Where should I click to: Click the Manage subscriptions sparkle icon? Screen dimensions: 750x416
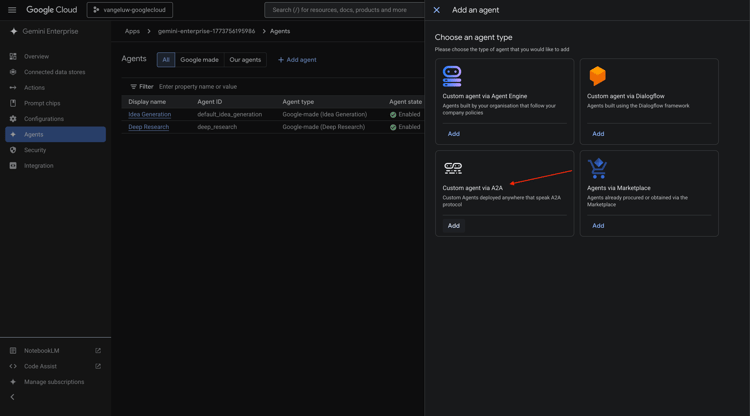coord(13,382)
